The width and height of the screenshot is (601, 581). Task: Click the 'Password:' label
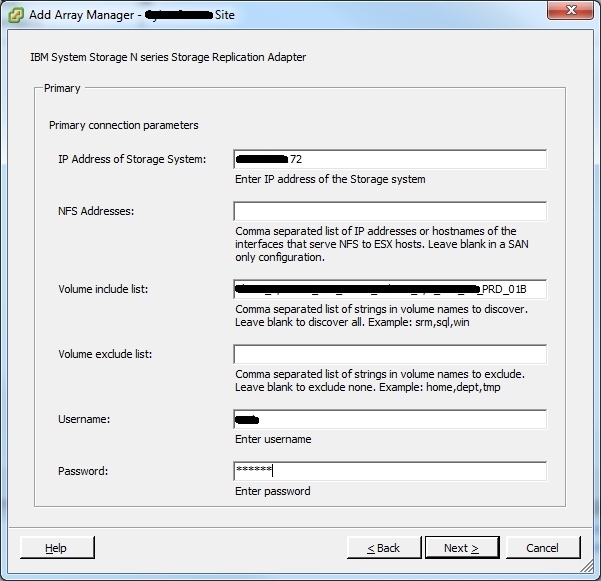(83, 471)
